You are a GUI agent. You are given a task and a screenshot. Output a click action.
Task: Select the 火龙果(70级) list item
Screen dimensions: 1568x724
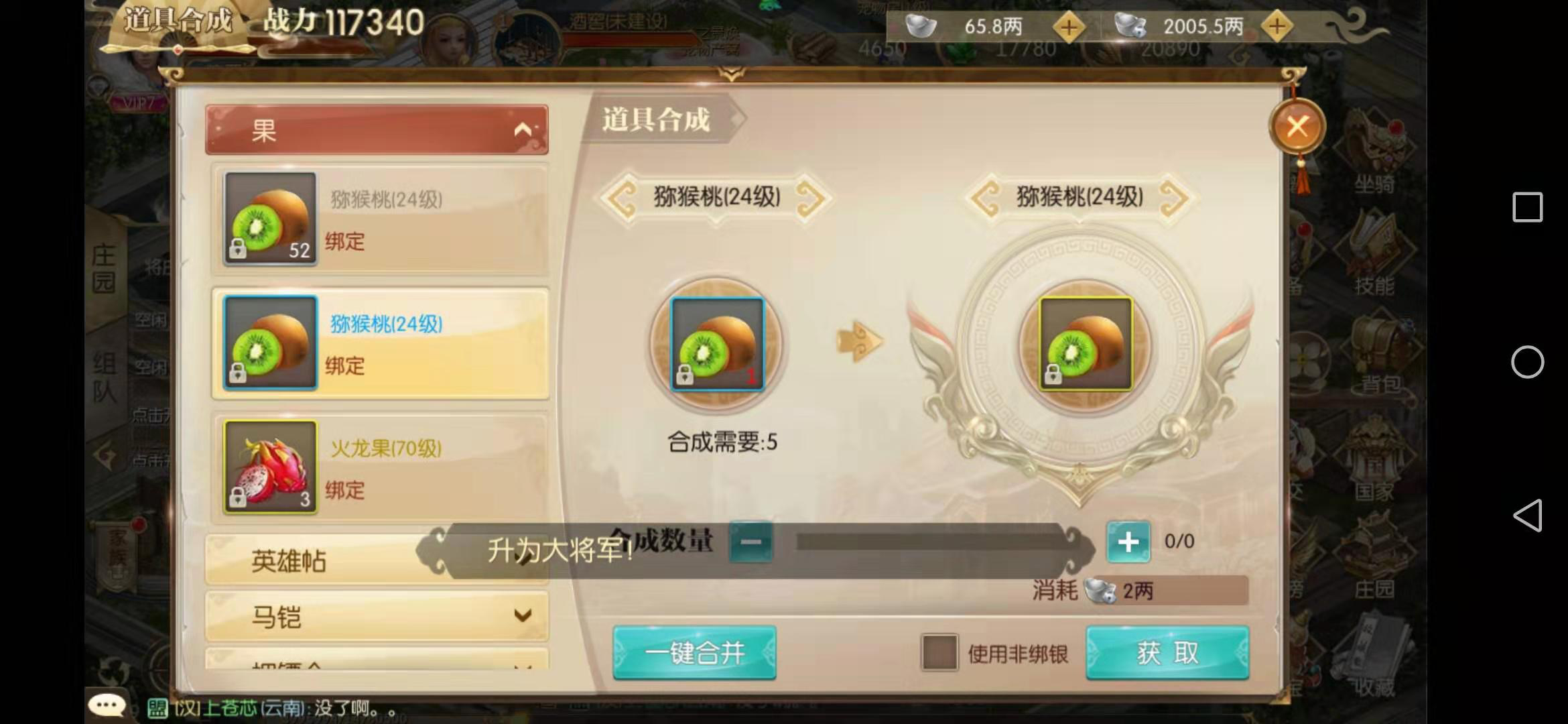click(380, 467)
